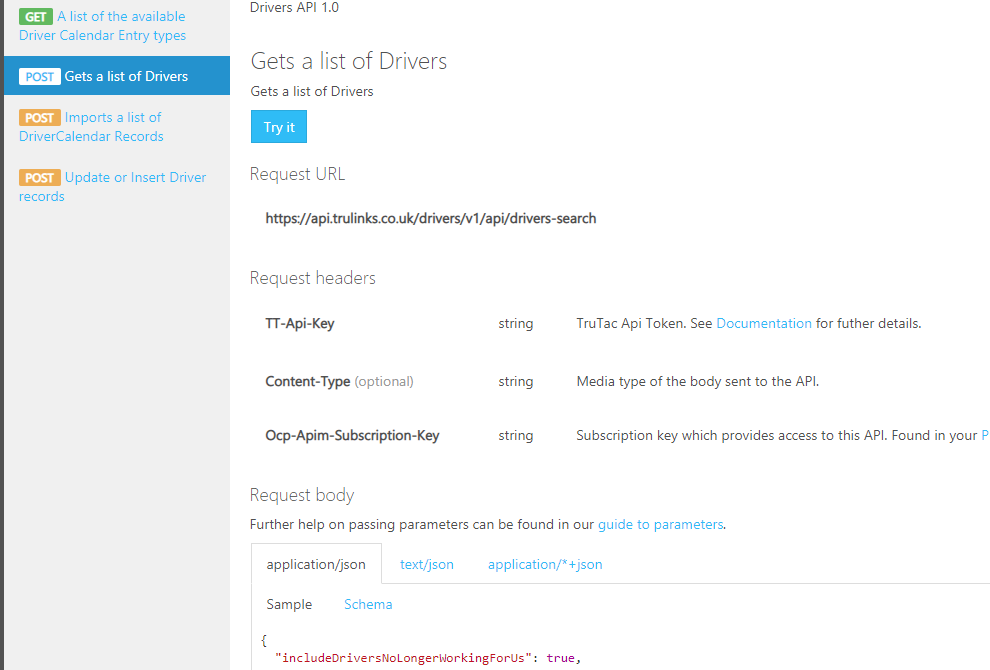This screenshot has height=670, width=990.
Task: Open the Driver Calendar Entry types GET operation
Action: coord(102,26)
